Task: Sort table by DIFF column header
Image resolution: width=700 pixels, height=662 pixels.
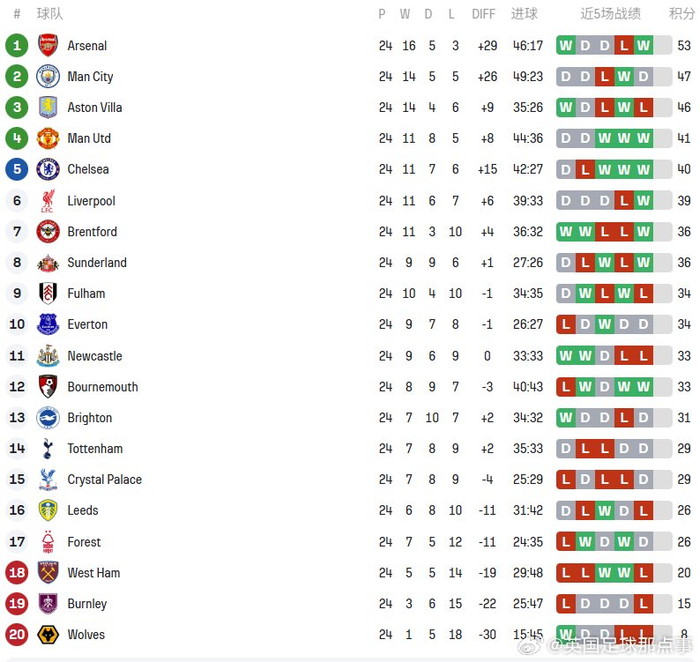Action: pyautogui.click(x=483, y=14)
